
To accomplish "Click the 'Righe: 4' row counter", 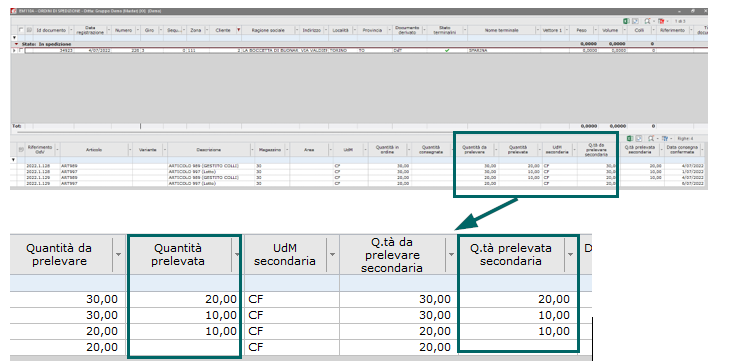I will pos(684,138).
